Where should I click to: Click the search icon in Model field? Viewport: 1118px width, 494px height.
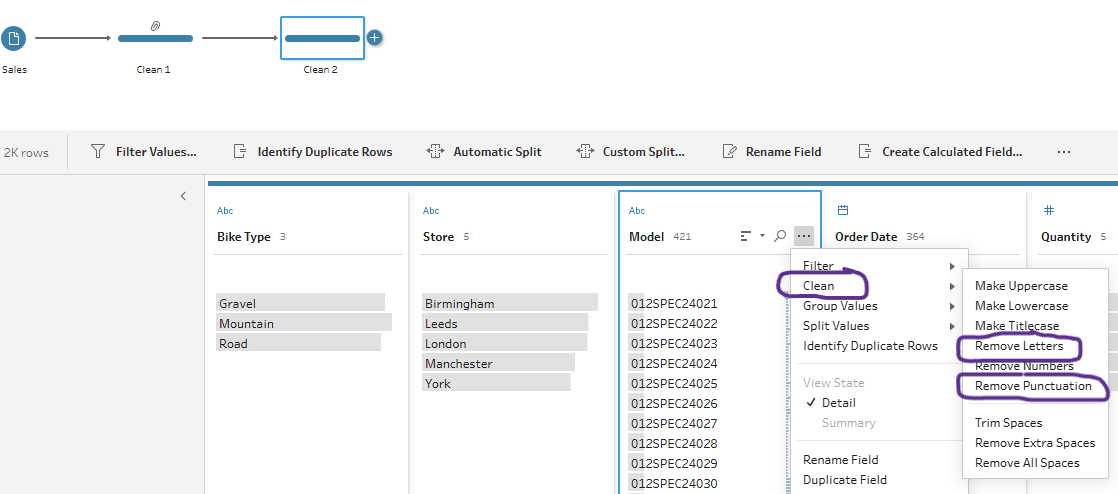click(780, 236)
